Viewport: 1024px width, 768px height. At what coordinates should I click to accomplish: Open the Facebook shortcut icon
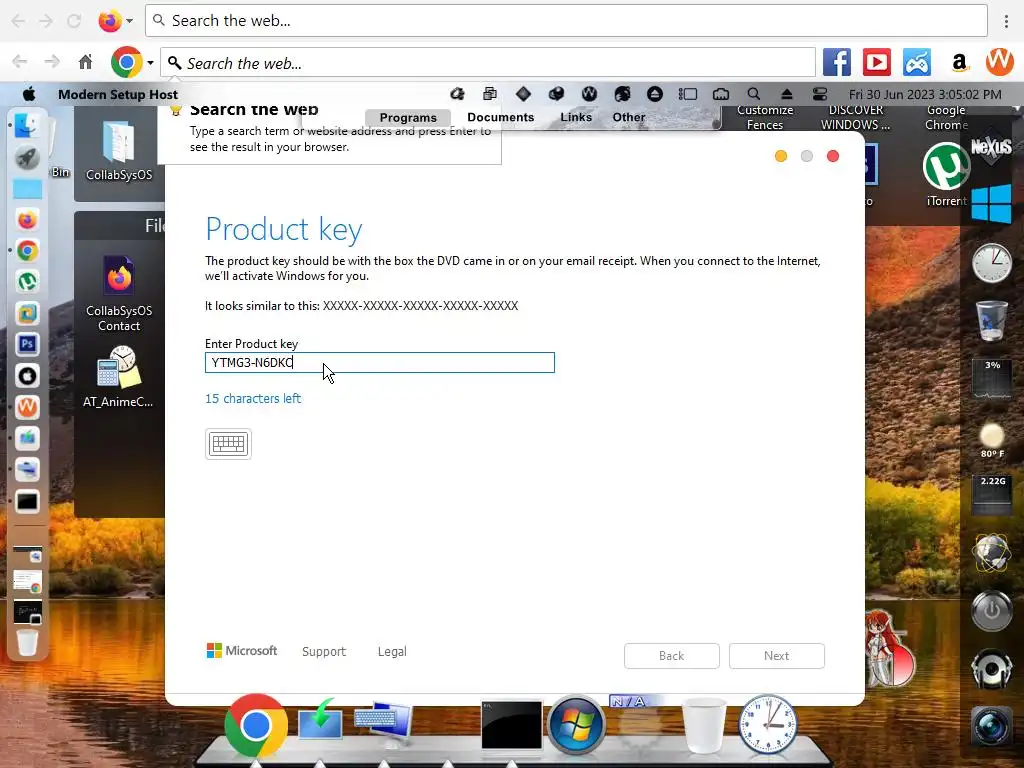pyautogui.click(x=837, y=63)
